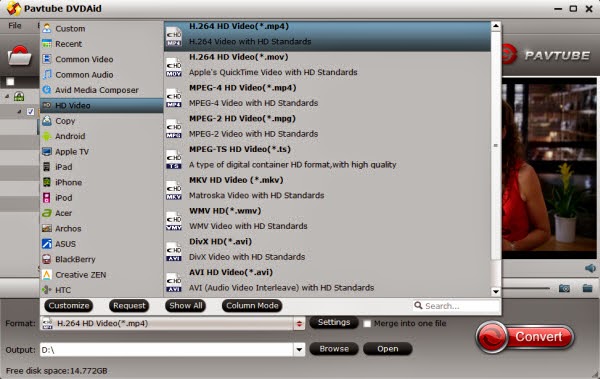Click the Common Video film icon

pyautogui.click(x=47, y=59)
